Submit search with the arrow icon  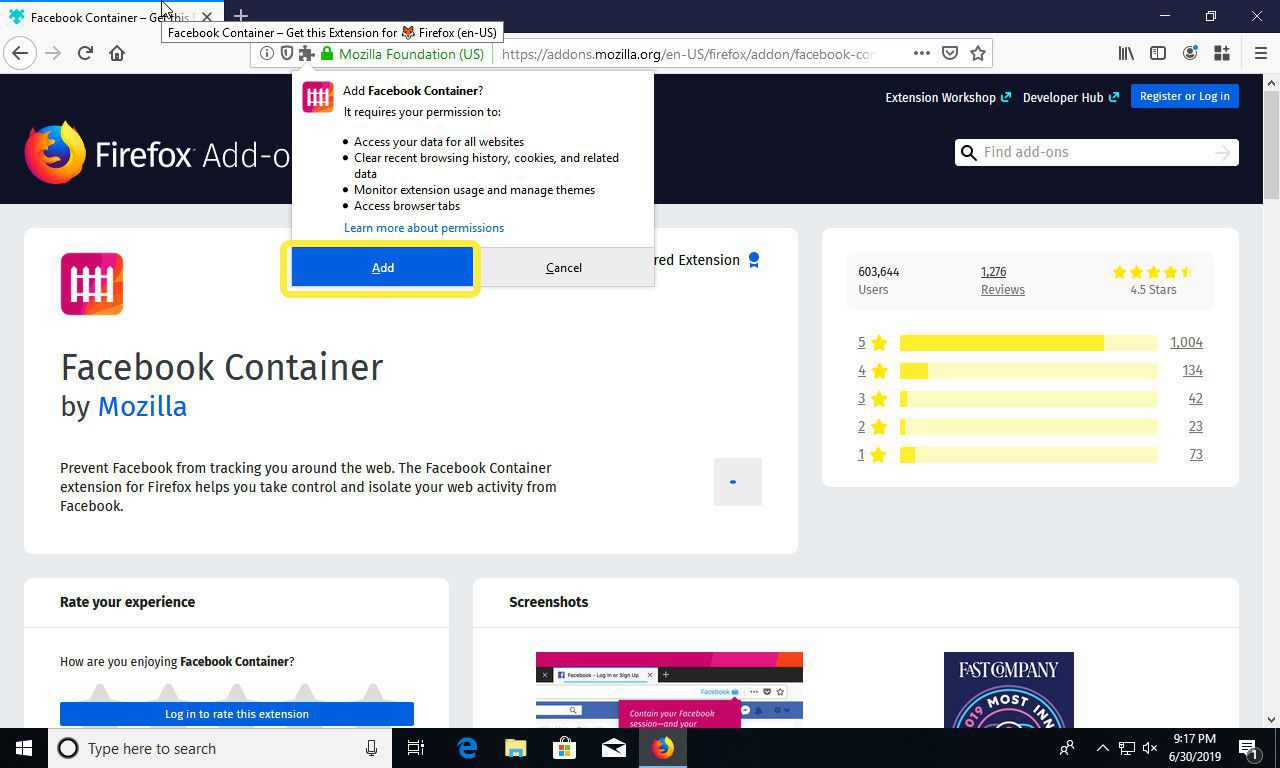click(1222, 152)
